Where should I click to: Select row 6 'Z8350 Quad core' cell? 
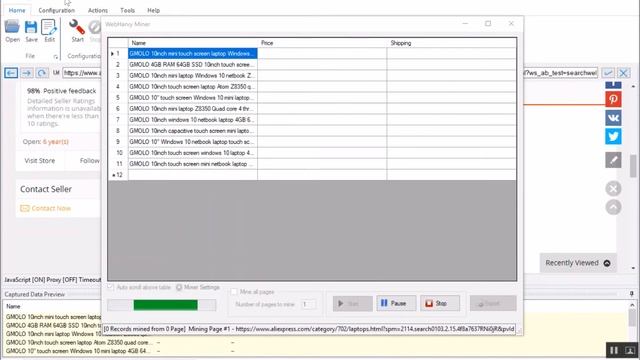pos(193,109)
